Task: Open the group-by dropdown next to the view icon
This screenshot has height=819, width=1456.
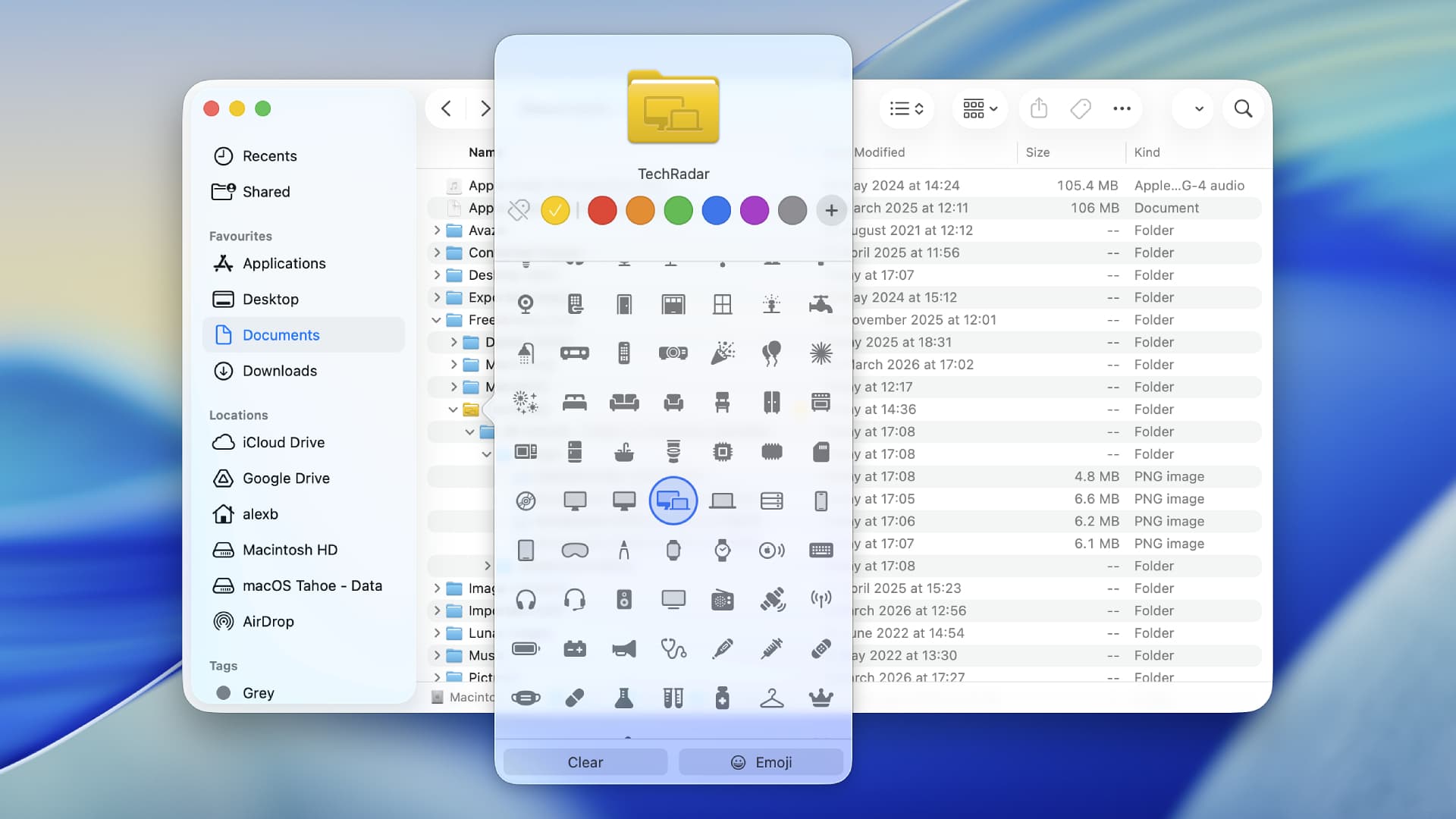Action: click(978, 108)
